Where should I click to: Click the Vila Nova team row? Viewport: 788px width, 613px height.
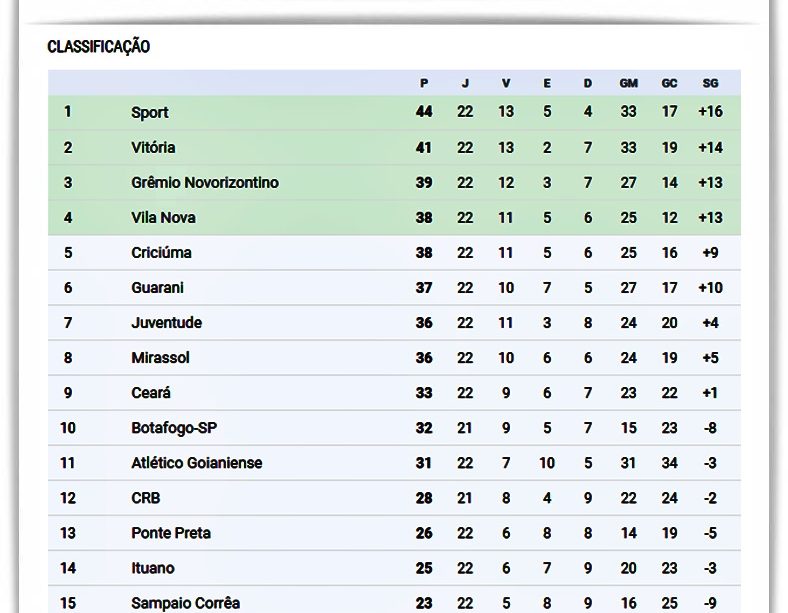tap(163, 217)
